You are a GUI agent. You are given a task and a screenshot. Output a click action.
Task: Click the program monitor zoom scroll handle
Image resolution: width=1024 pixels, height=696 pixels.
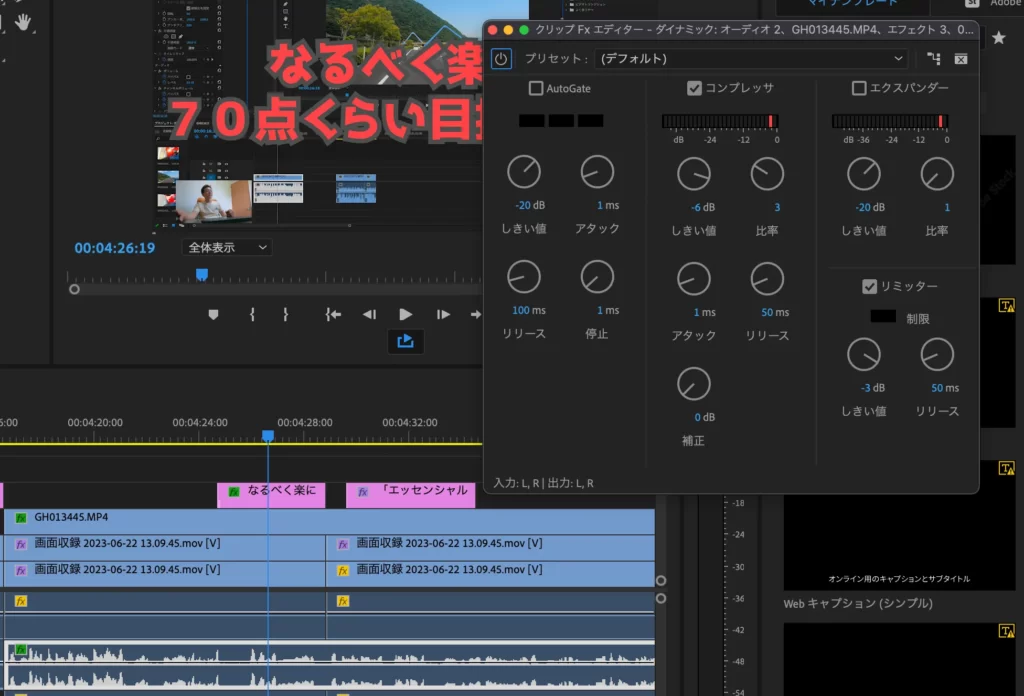point(74,289)
